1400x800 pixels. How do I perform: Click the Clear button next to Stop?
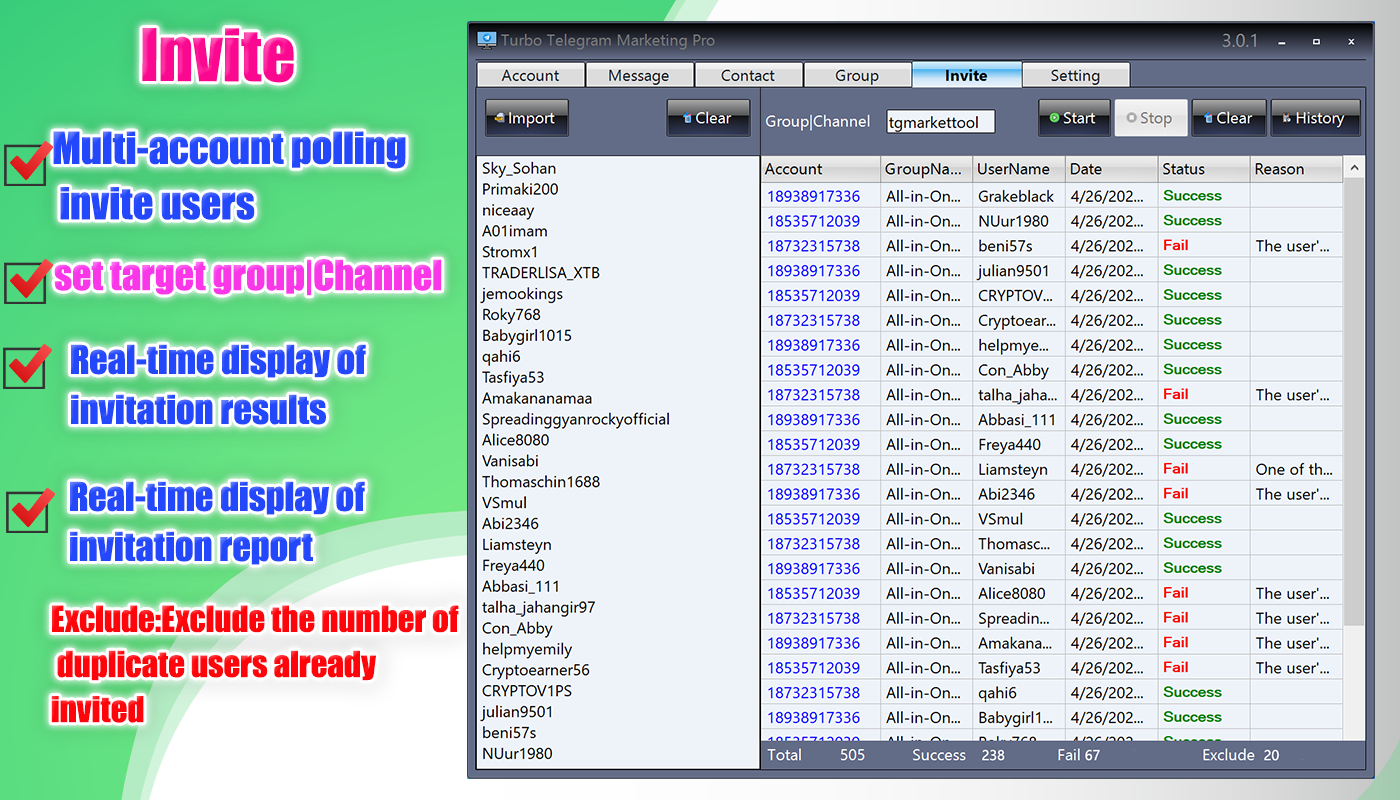(1229, 118)
